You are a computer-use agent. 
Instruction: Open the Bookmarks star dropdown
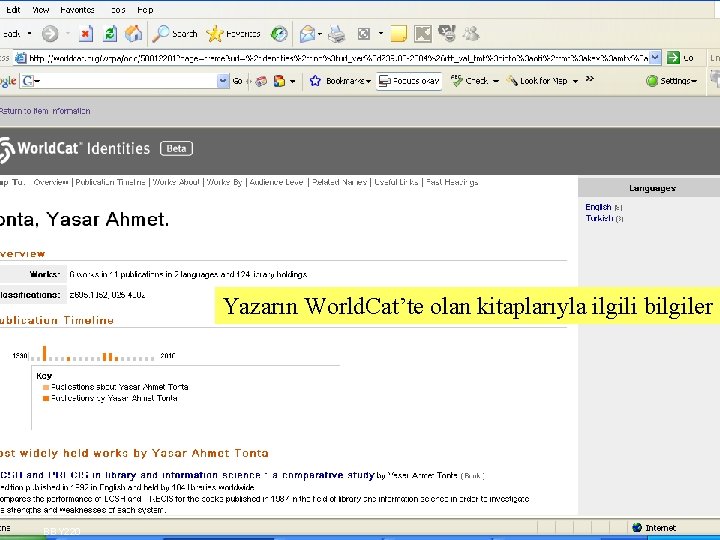340,81
